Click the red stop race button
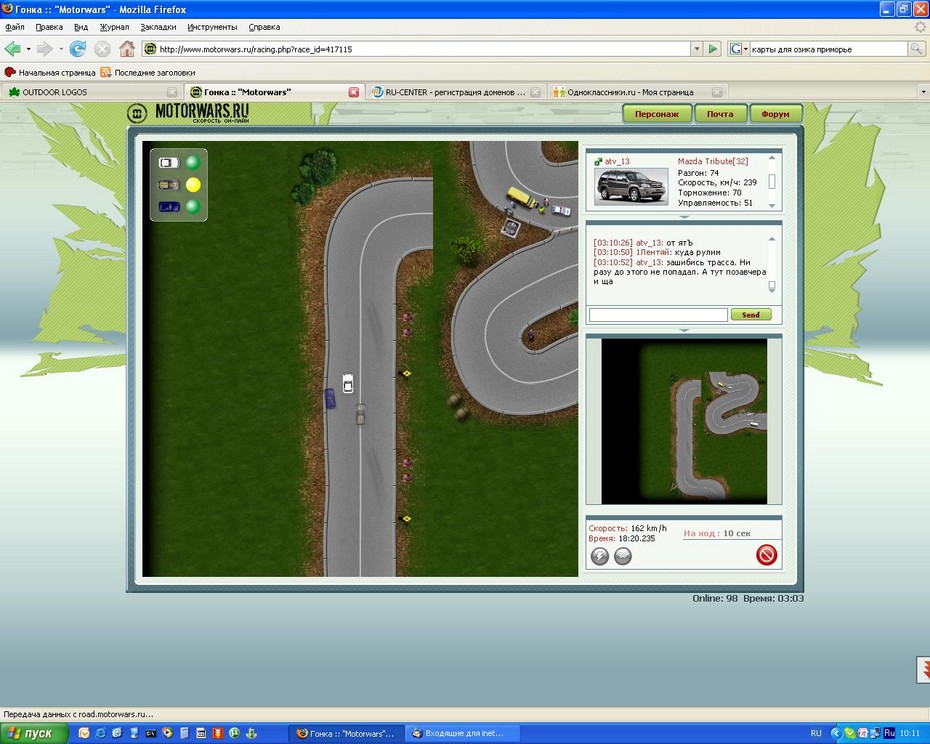This screenshot has height=744, width=930. pyautogui.click(x=766, y=555)
